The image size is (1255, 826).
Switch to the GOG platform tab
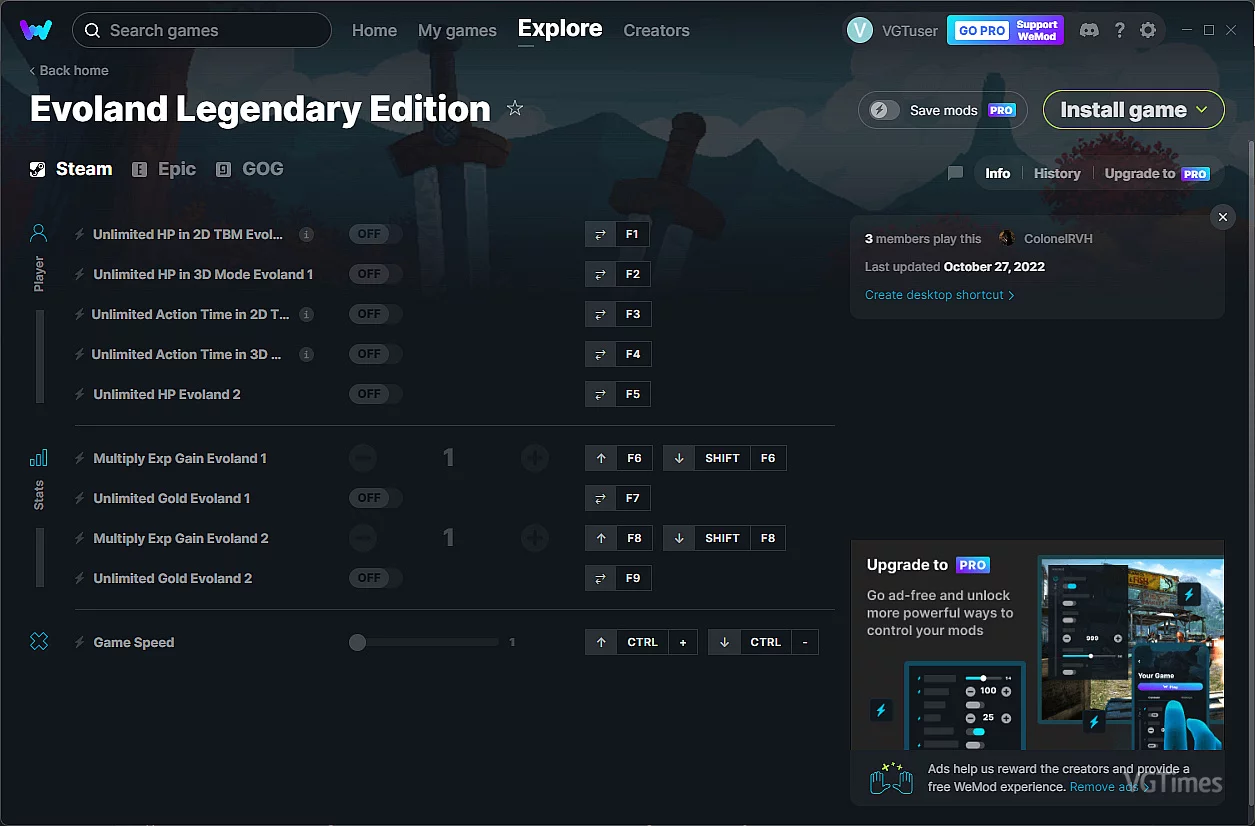point(250,169)
